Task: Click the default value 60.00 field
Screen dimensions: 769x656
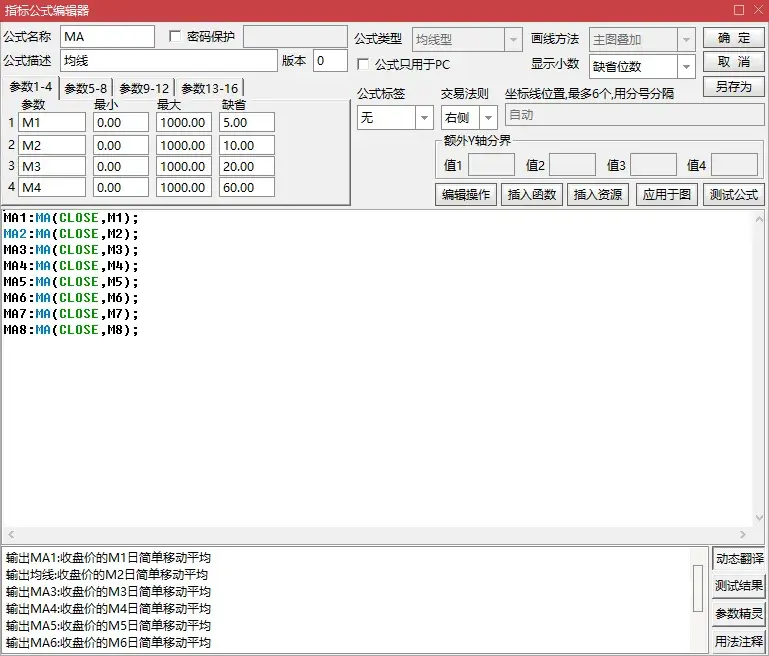Action: click(x=247, y=187)
